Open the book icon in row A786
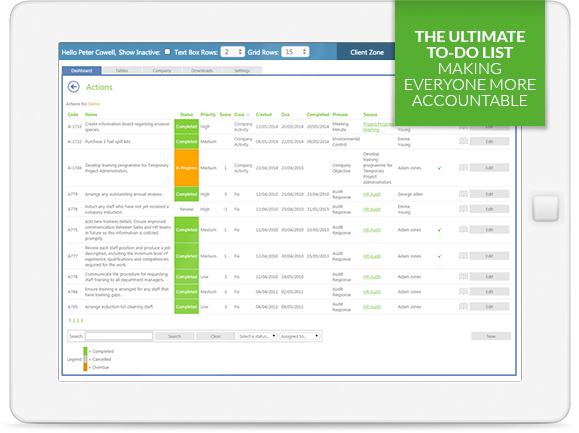Image resolution: width=579 pixels, height=433 pixels. pos(463,292)
